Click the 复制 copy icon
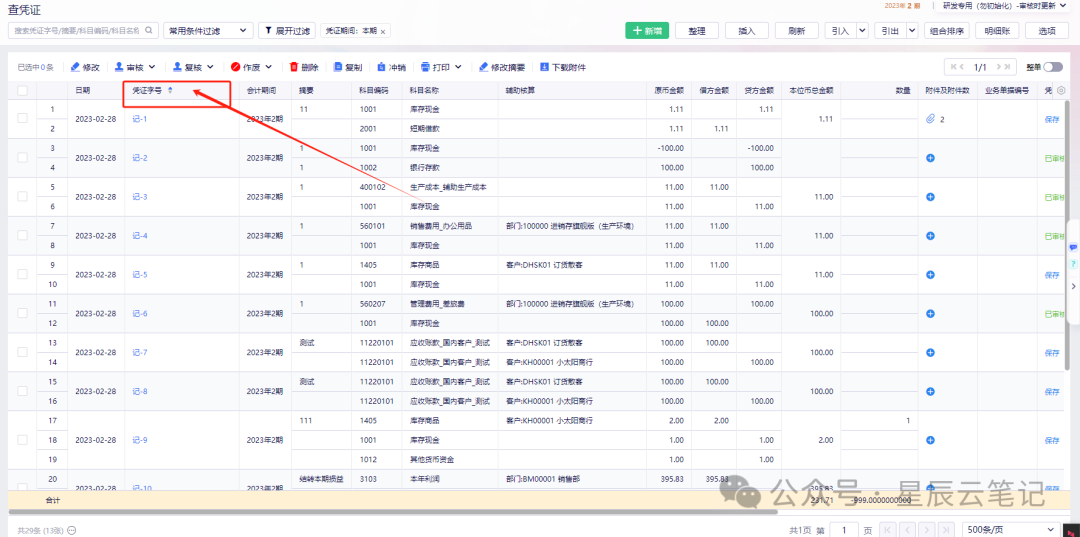1080x537 pixels. (x=338, y=67)
